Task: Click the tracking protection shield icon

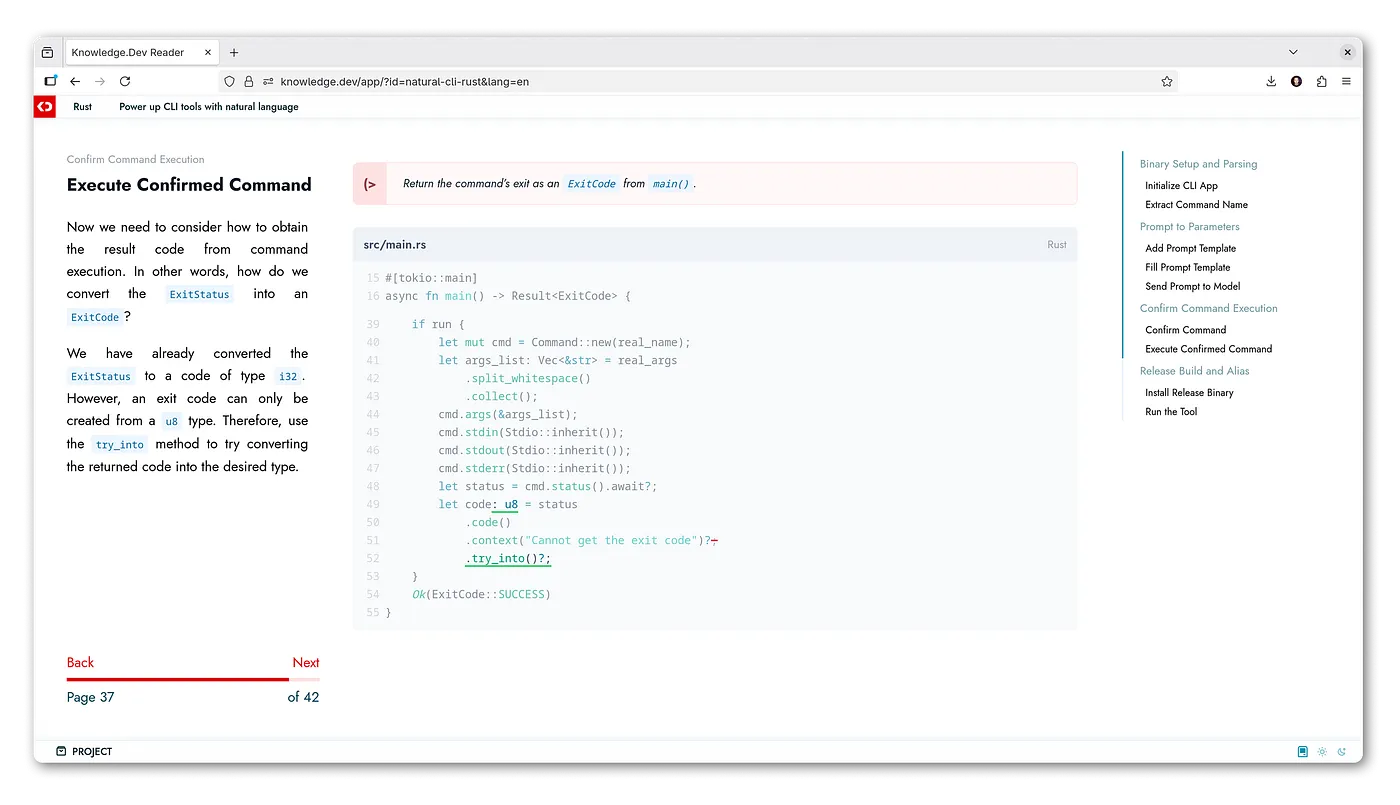Action: point(229,81)
